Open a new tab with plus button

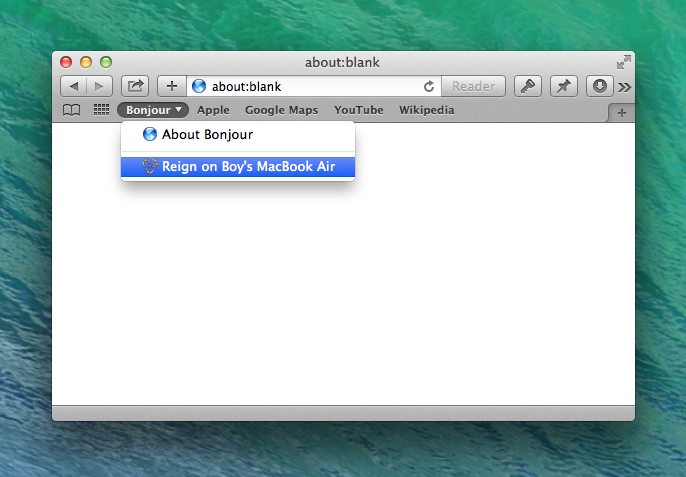[622, 113]
